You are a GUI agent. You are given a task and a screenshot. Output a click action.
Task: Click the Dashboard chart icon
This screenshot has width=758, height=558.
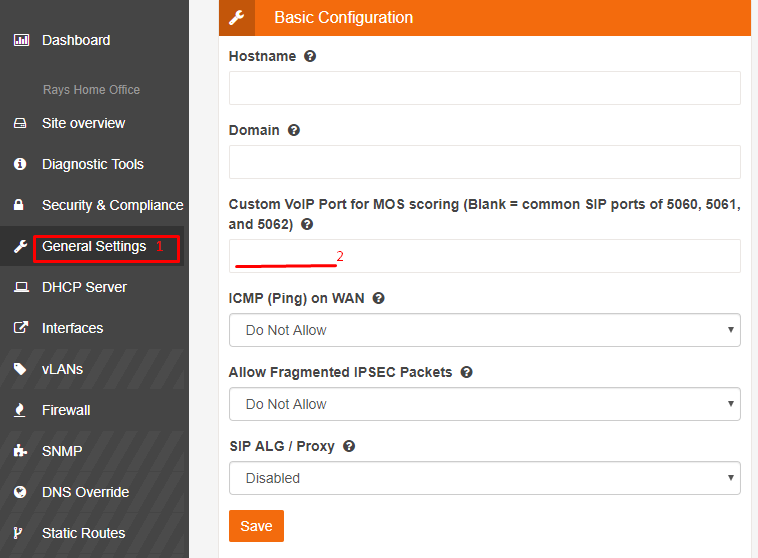pos(21,40)
